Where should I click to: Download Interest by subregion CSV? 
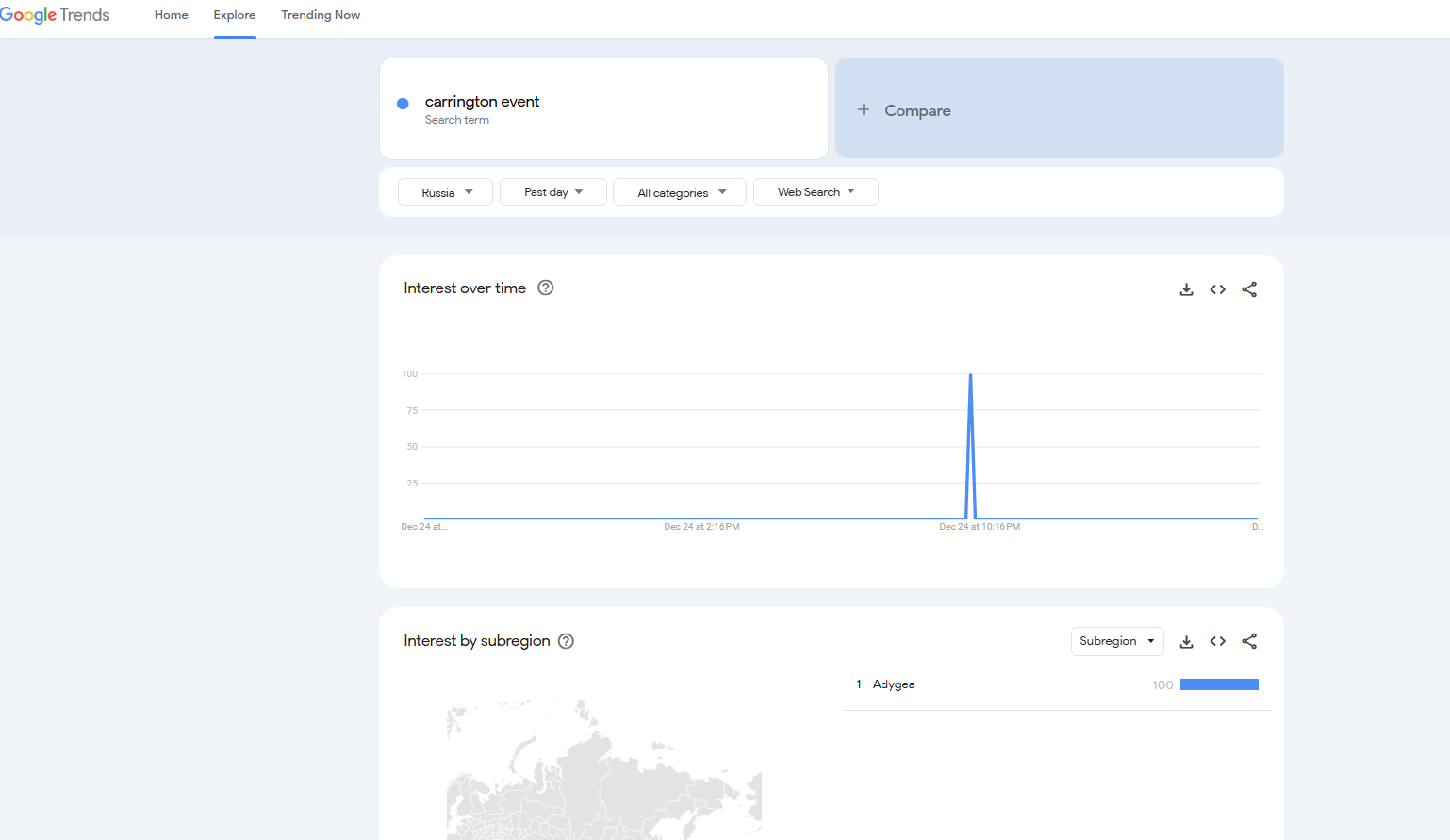[1186, 641]
